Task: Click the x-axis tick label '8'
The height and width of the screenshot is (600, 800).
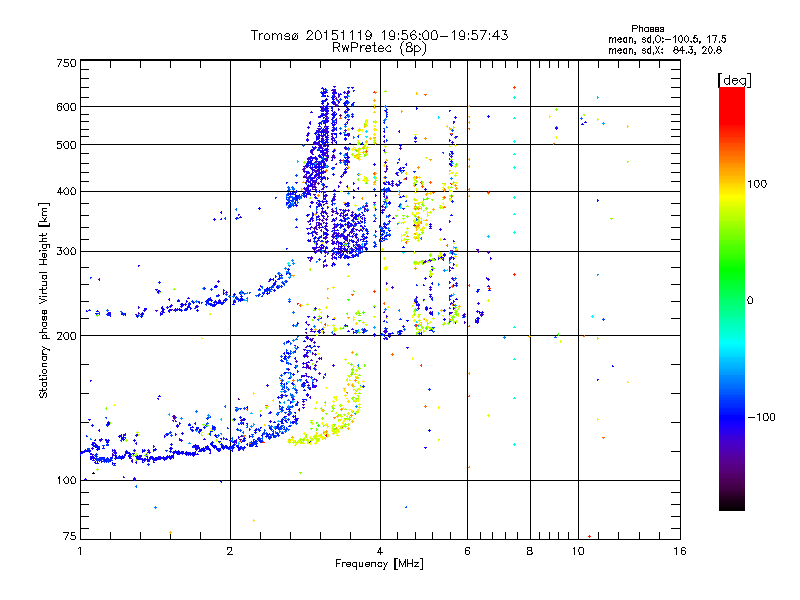Action: tap(530, 551)
